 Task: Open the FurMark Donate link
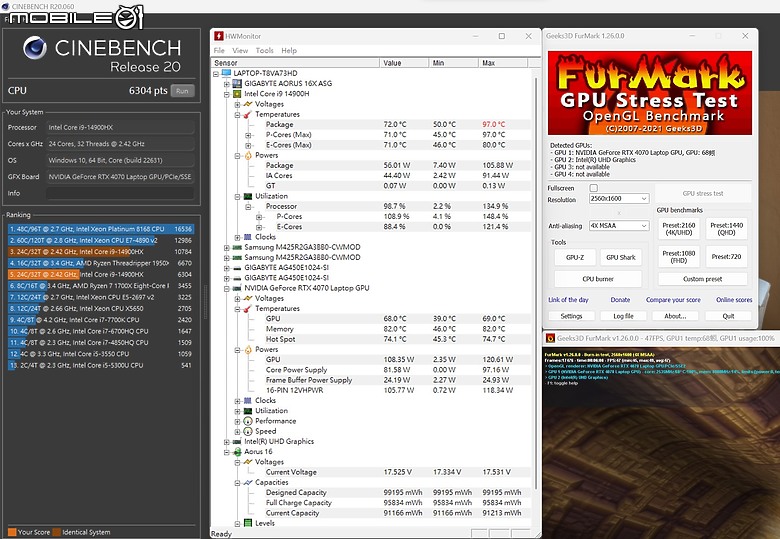tap(620, 300)
